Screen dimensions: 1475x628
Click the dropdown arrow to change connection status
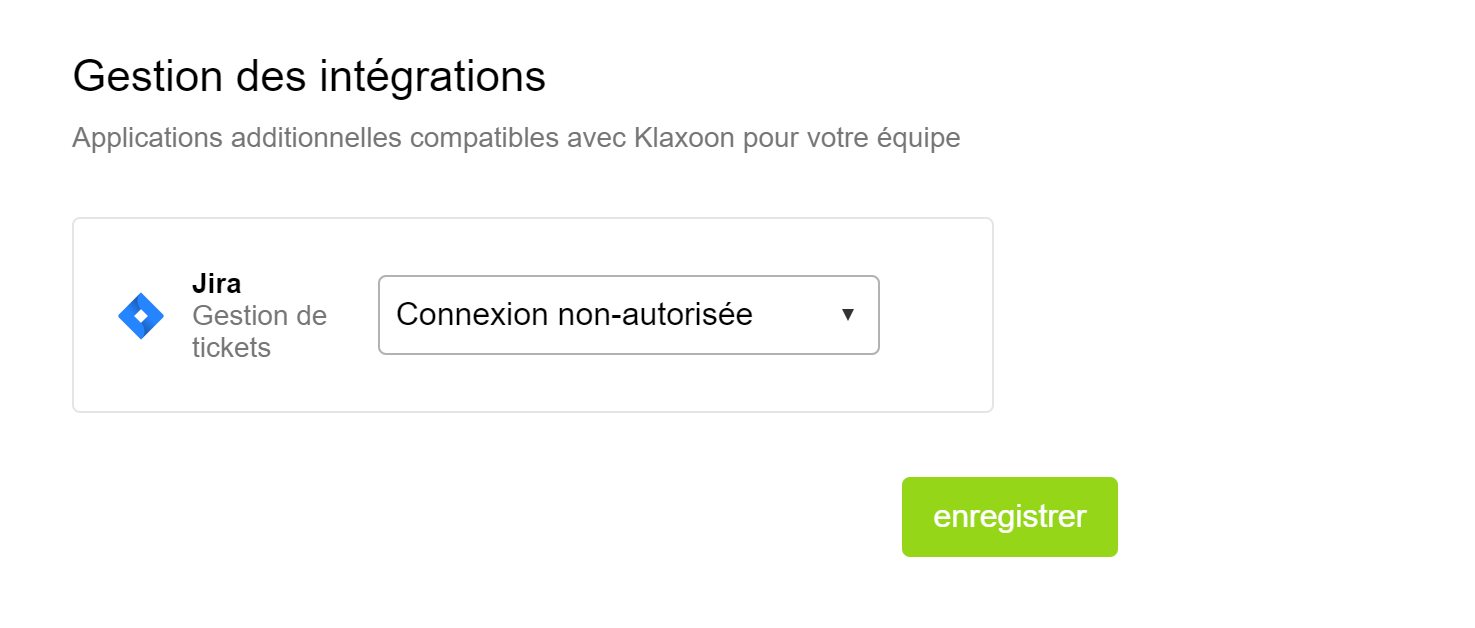point(847,315)
